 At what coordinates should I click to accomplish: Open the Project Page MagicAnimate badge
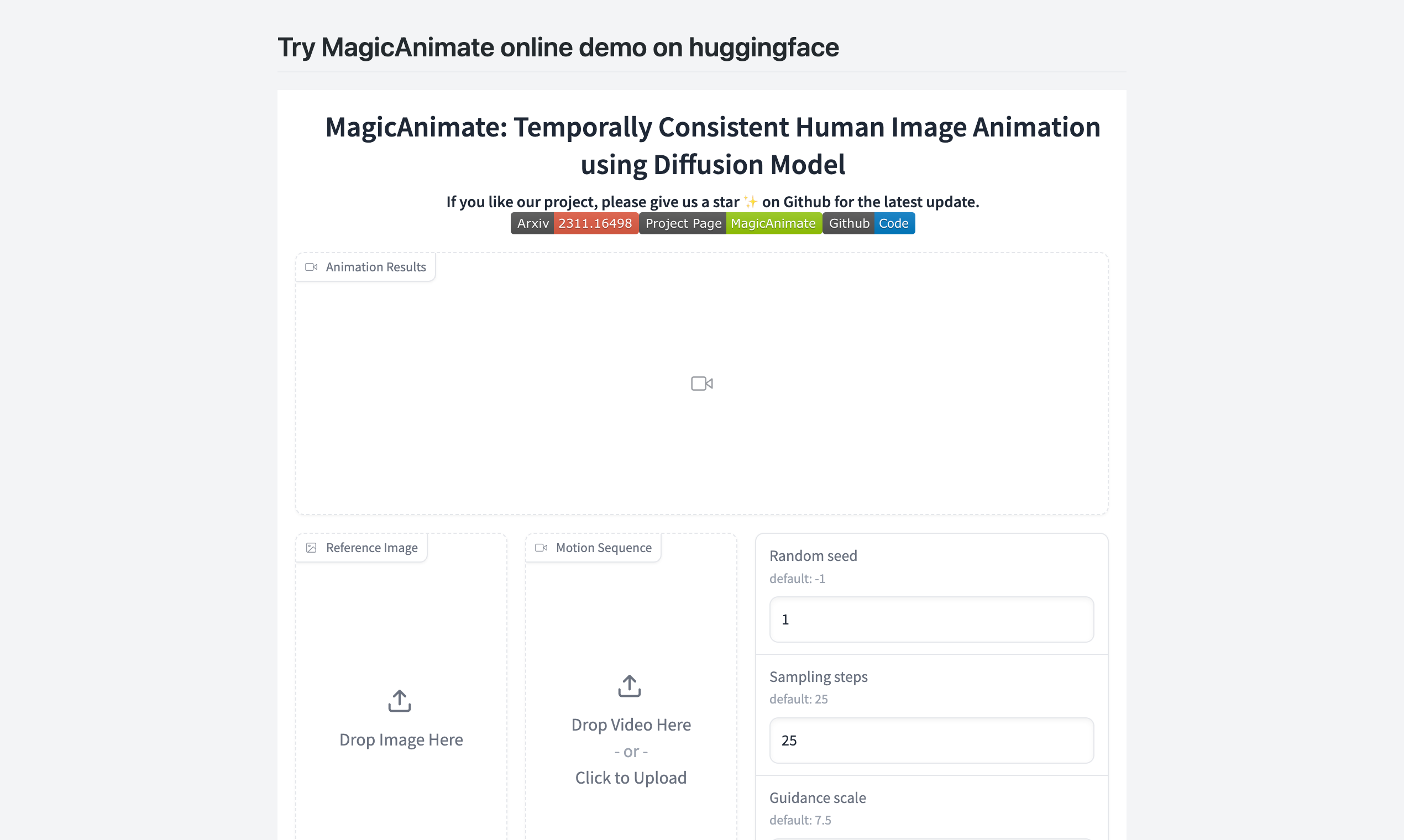(730, 224)
